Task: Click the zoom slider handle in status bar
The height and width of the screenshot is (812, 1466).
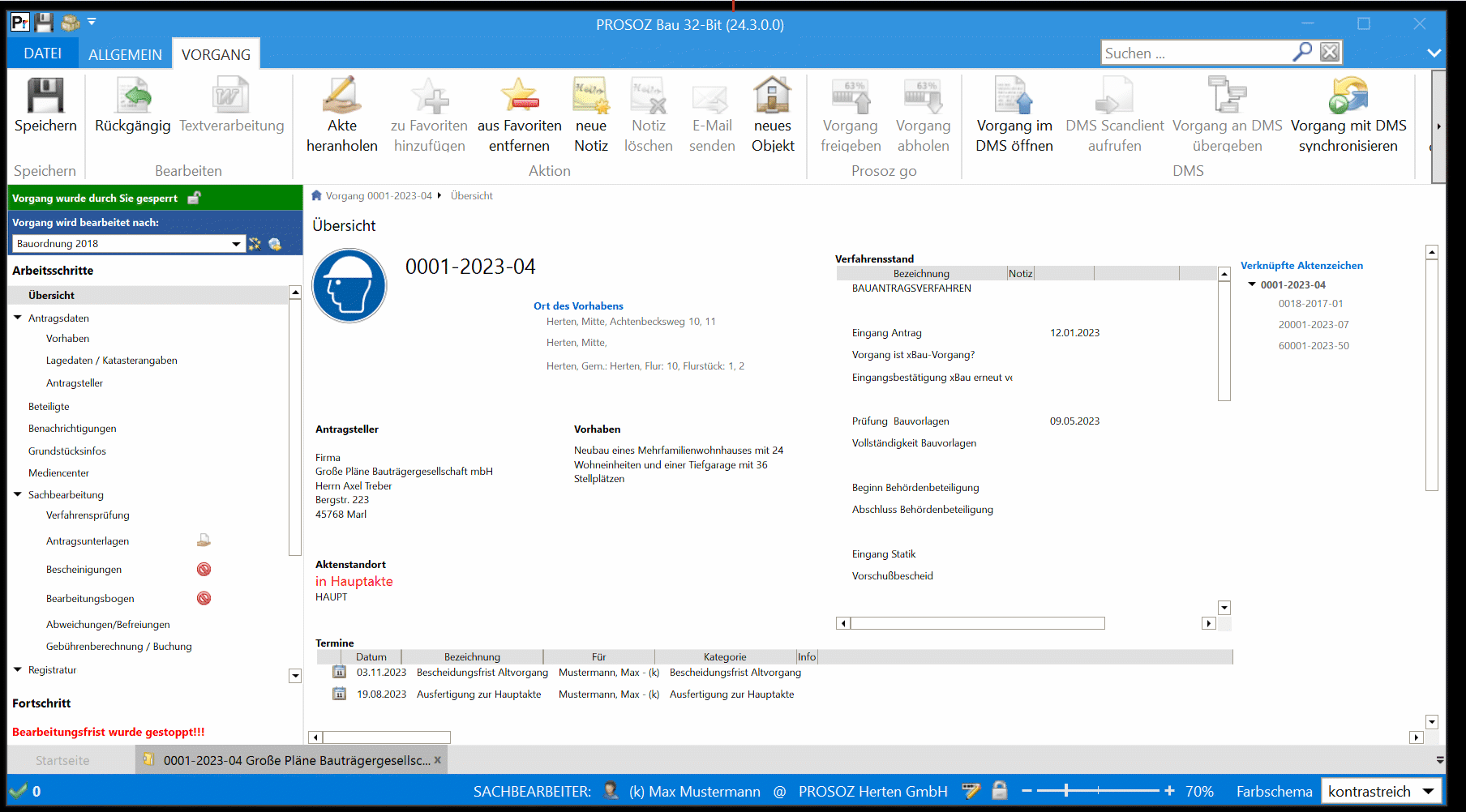Action: pos(1065,791)
